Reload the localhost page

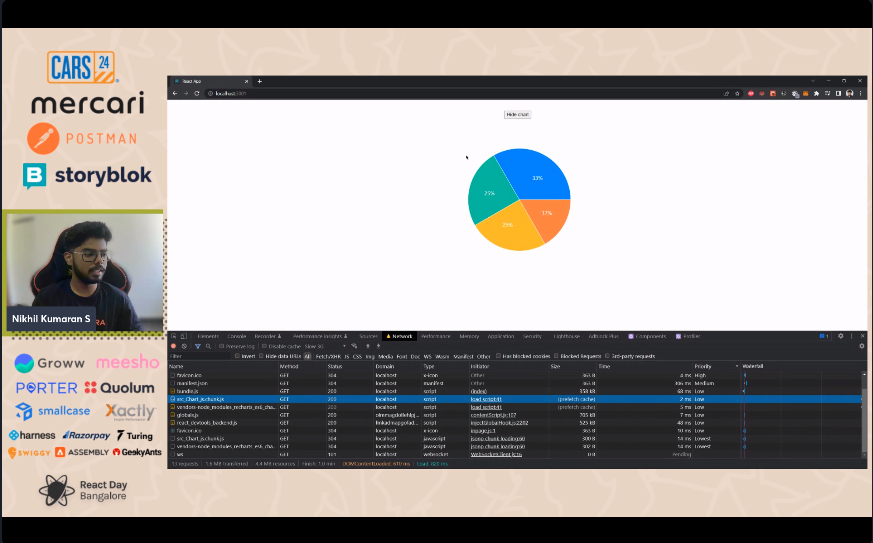(x=197, y=94)
